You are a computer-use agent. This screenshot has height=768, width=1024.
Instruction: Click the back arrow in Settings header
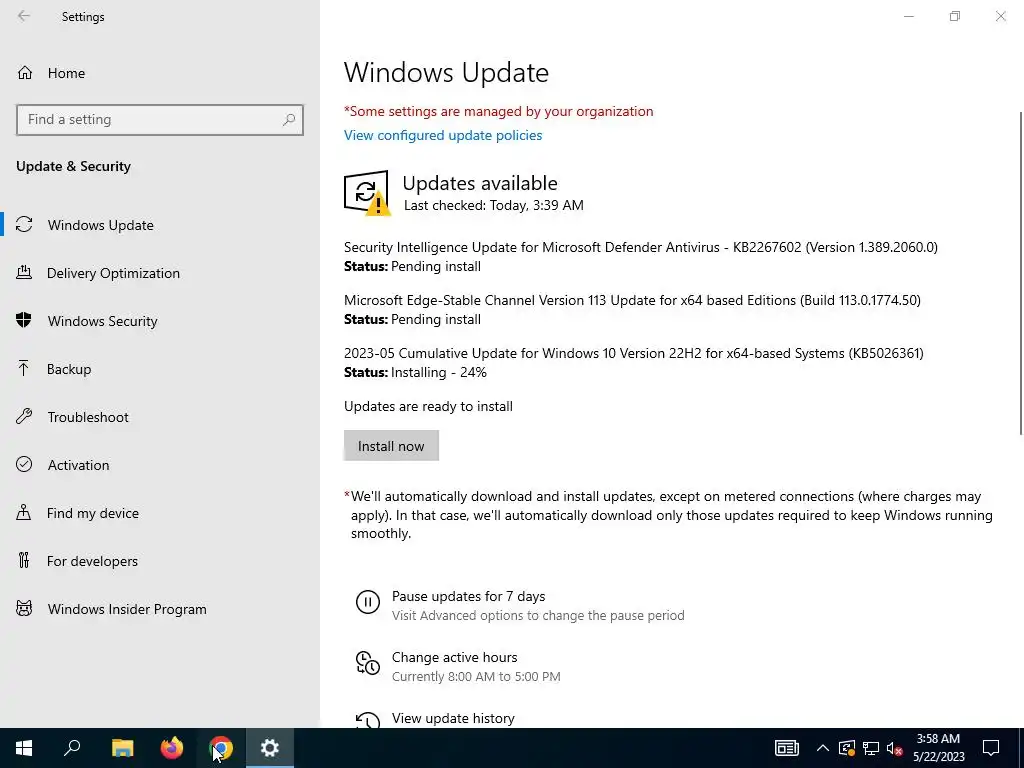click(24, 16)
